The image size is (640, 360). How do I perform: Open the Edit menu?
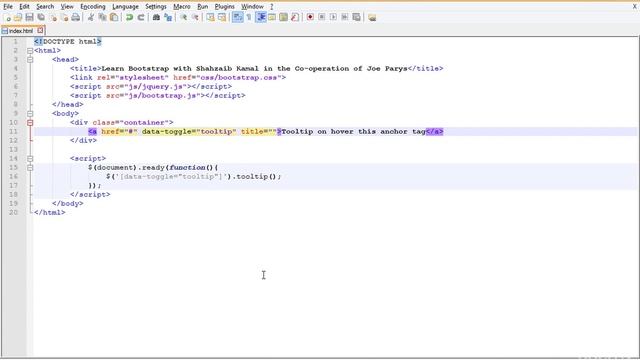(24, 7)
